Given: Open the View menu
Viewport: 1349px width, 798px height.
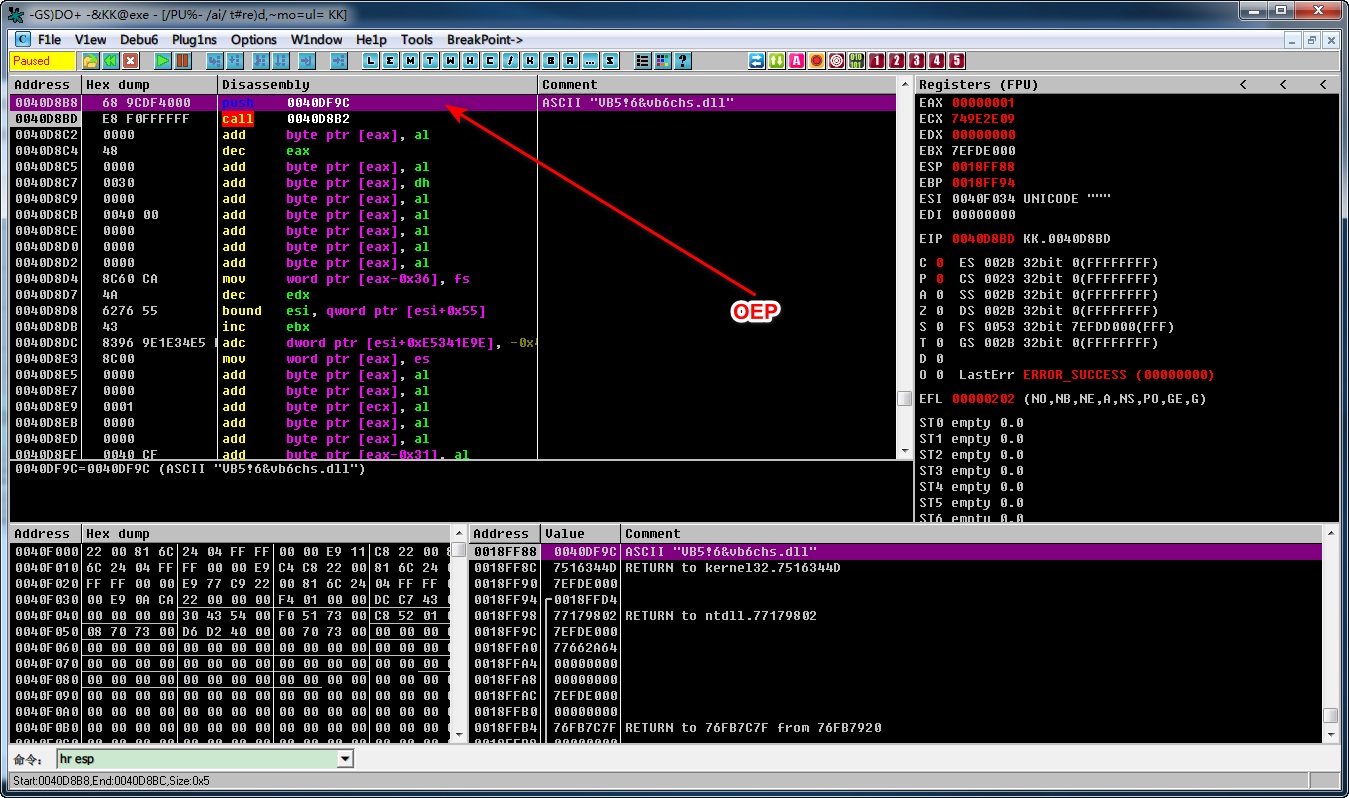Looking at the screenshot, I should 90,40.
